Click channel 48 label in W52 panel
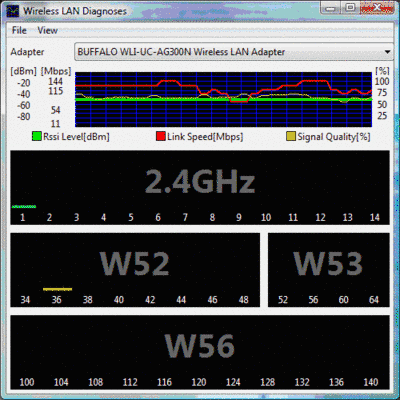400x400 pixels. click(244, 300)
